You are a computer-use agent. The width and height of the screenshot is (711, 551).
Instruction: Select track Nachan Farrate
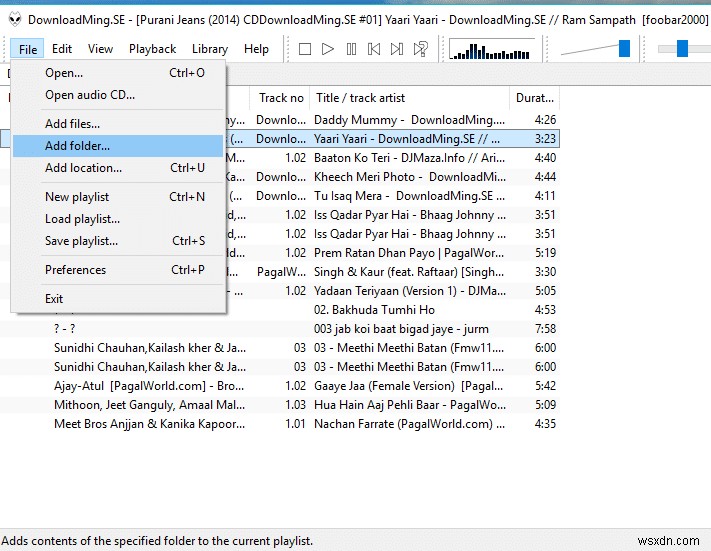409,424
